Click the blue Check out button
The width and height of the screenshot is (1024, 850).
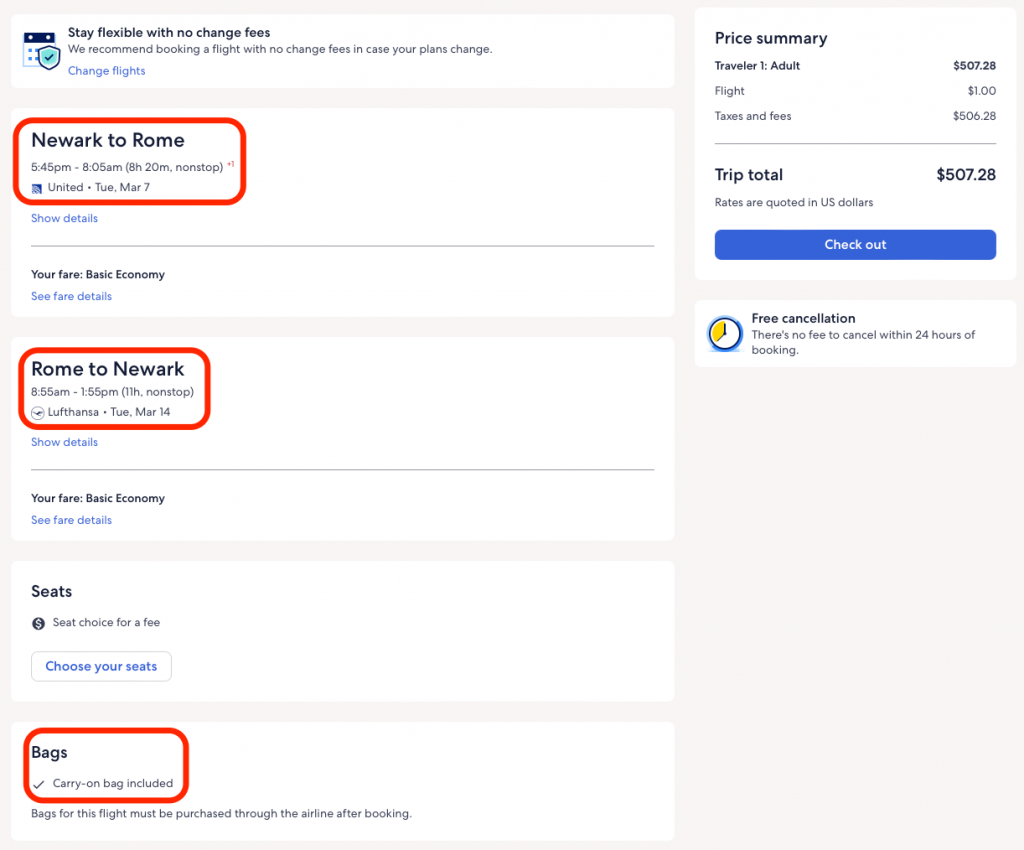pyautogui.click(x=855, y=245)
